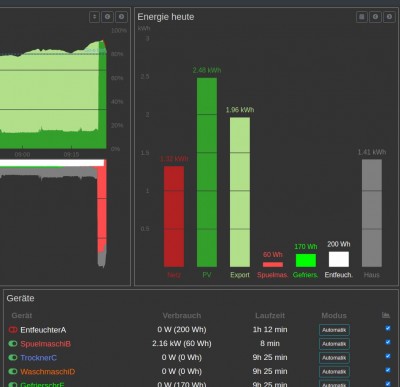
Task: Click the Gerät column header
Action: click(x=22, y=315)
